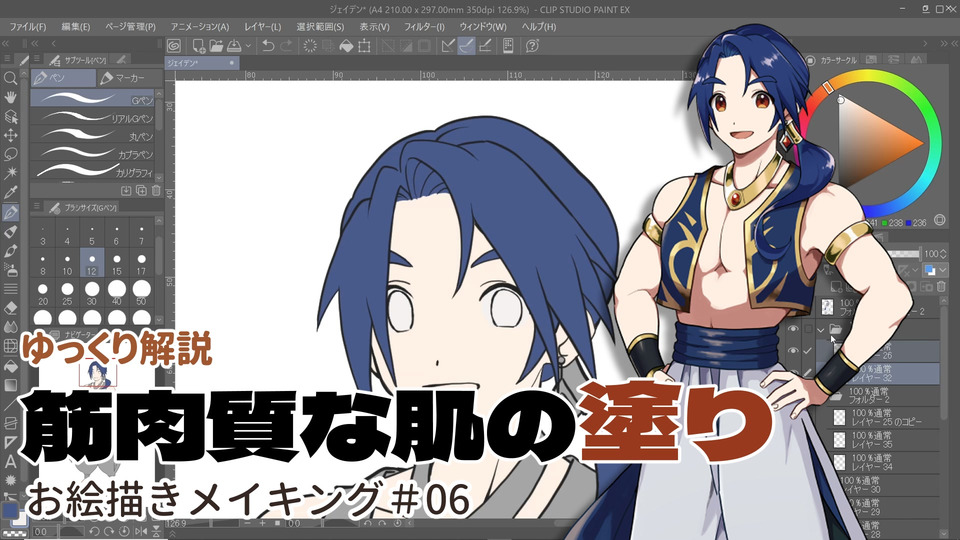
Task: Toggle the lower layer visibility eye
Action: pyautogui.click(x=793, y=351)
